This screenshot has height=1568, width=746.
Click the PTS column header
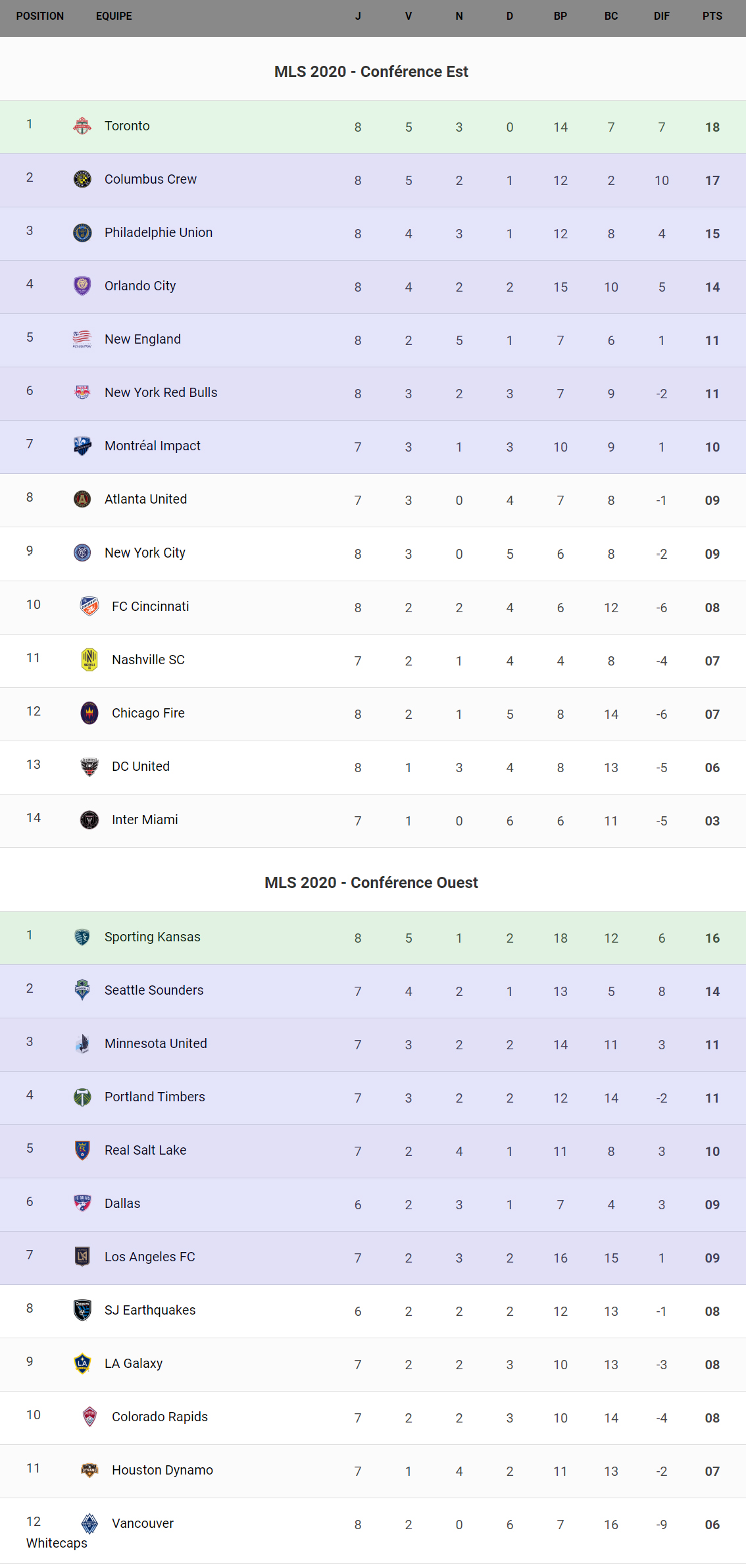(x=712, y=16)
